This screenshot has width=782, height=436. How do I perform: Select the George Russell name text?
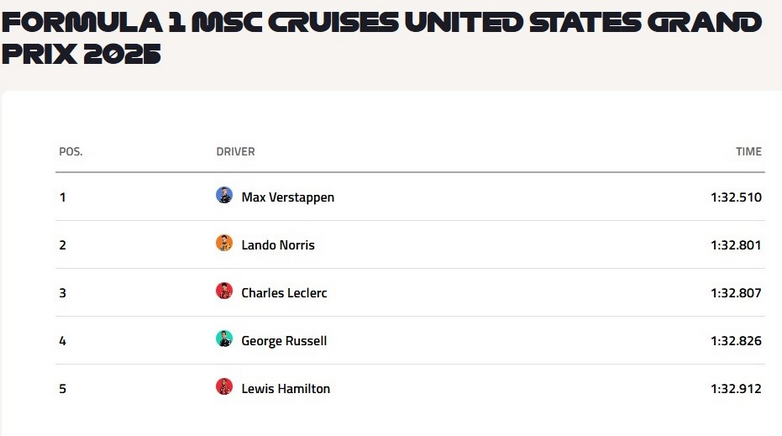point(284,341)
